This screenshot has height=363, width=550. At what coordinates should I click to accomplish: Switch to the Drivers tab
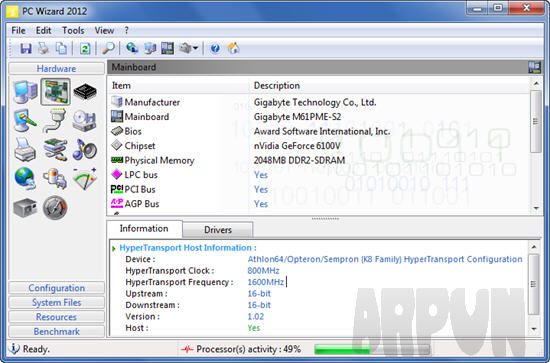pos(218,230)
